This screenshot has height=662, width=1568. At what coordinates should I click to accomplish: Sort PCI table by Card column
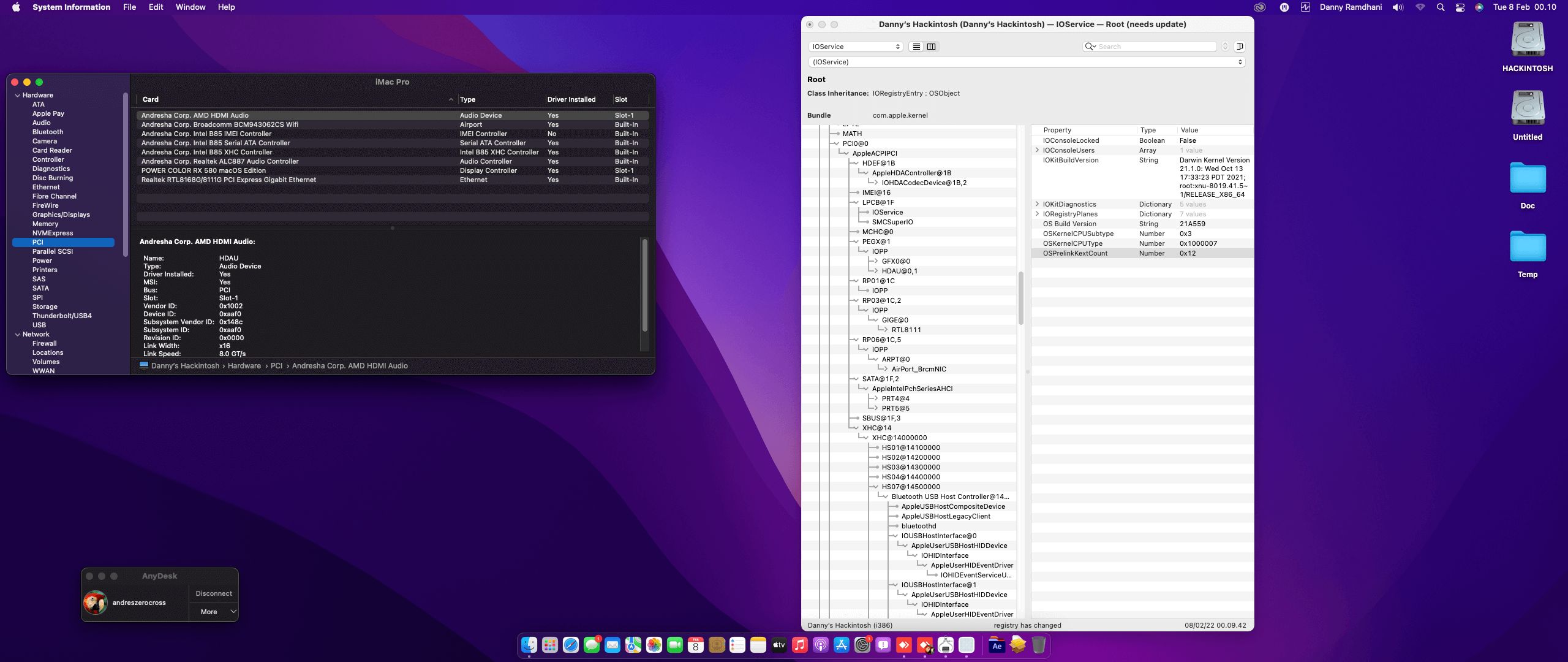tap(297, 99)
